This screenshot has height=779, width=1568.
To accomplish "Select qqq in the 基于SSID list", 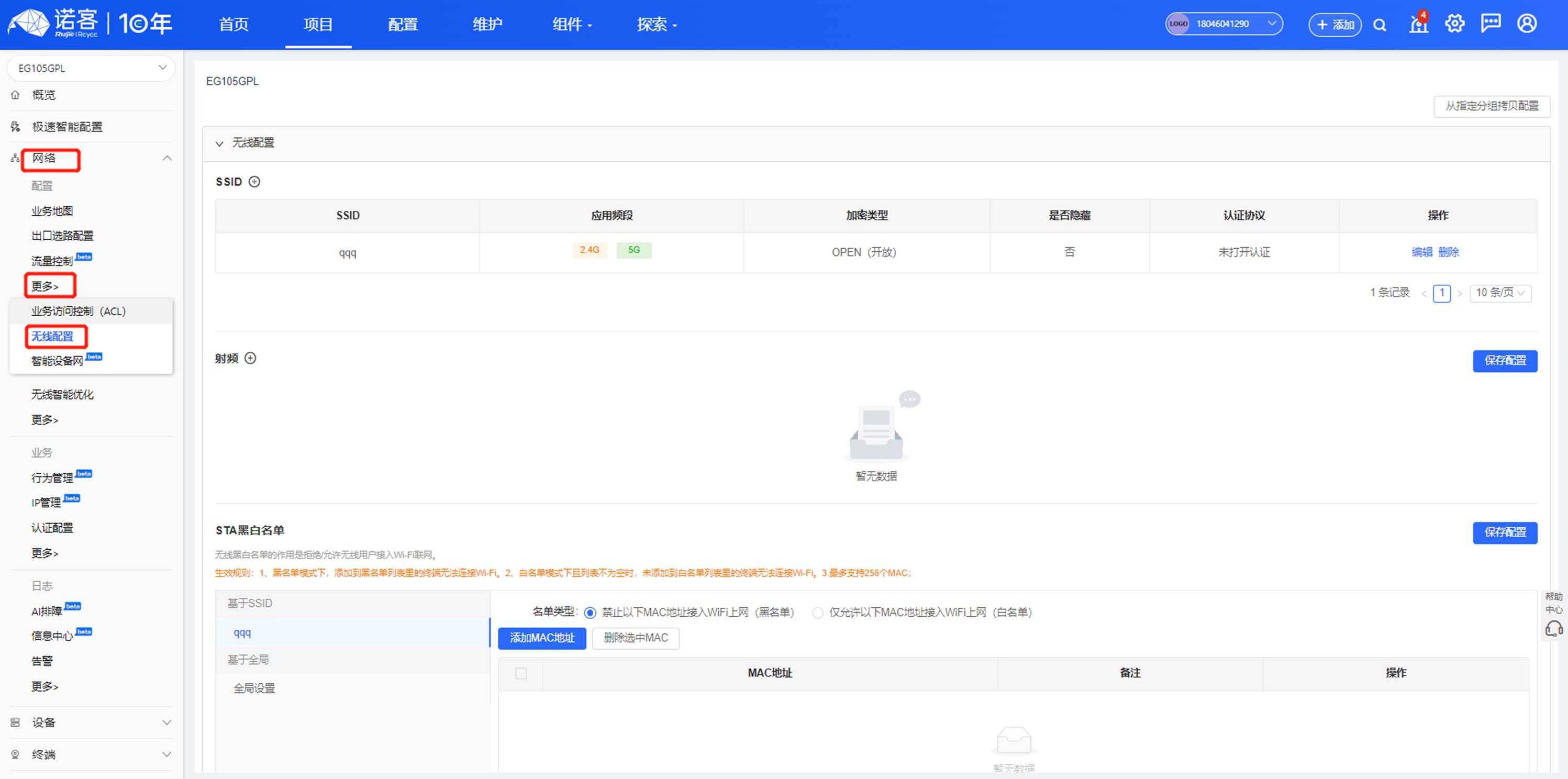I will (x=242, y=633).
